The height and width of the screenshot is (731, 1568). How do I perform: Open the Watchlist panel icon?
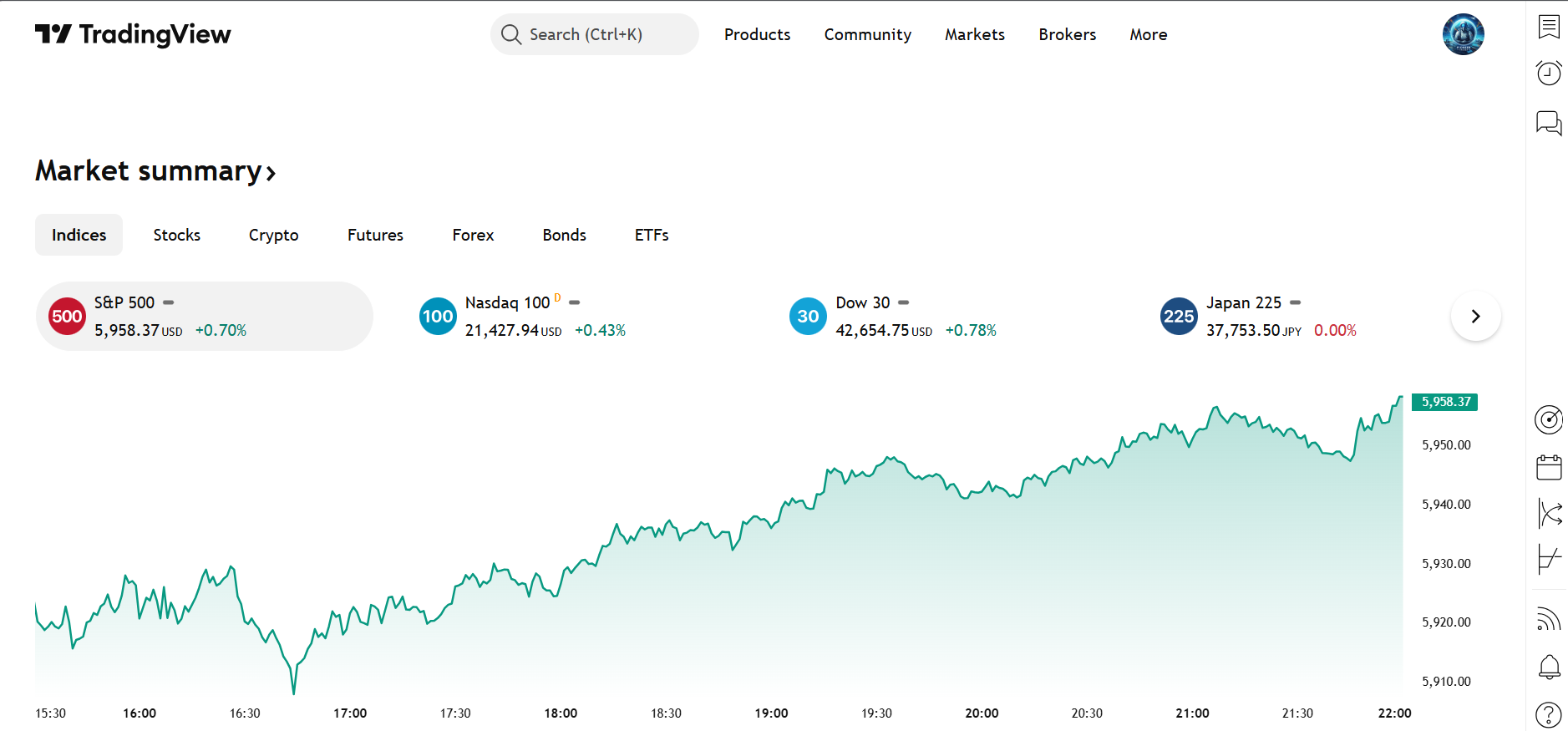click(1549, 27)
